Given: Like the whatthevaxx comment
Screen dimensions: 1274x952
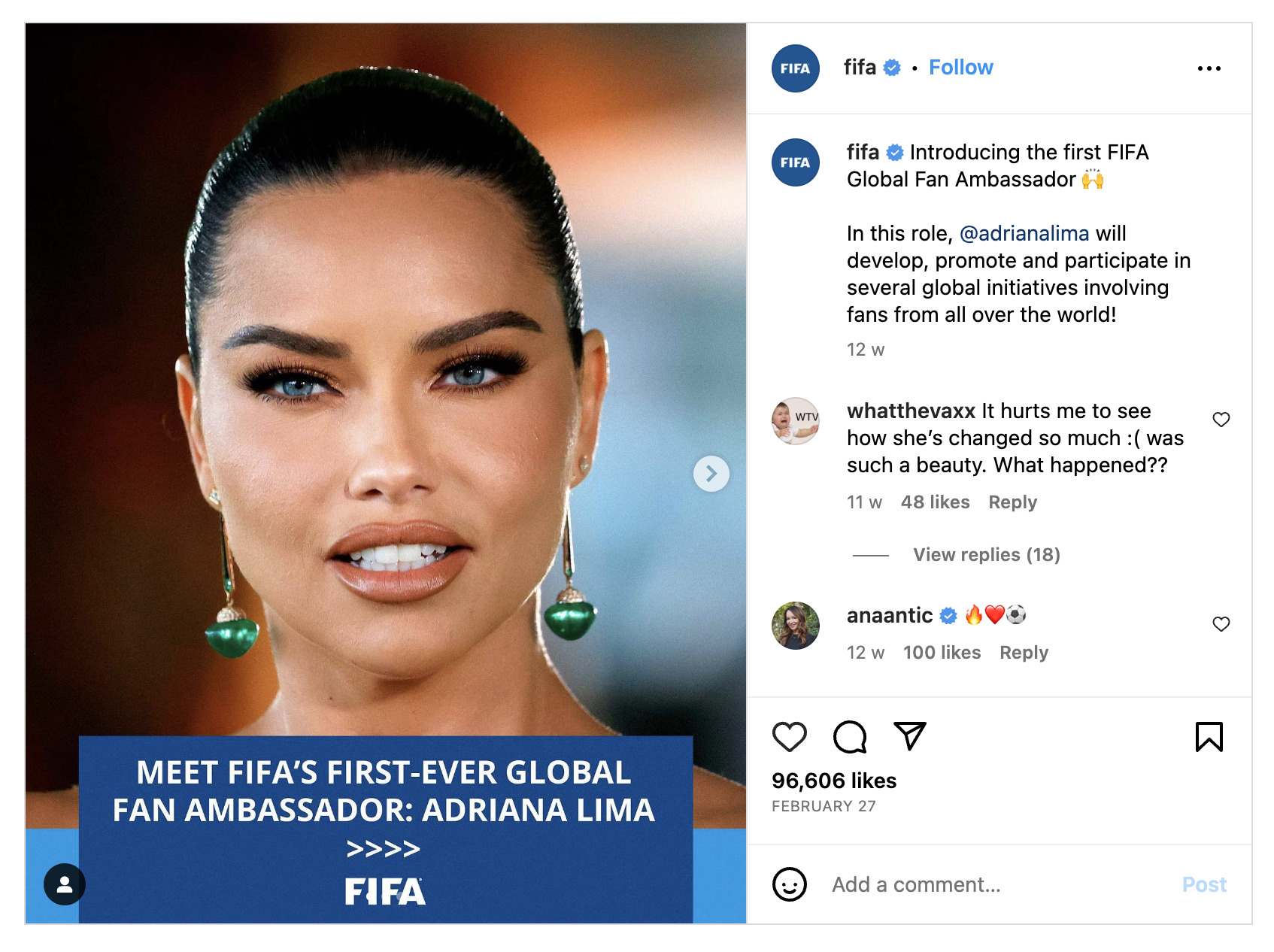Looking at the screenshot, I should coord(1221,420).
